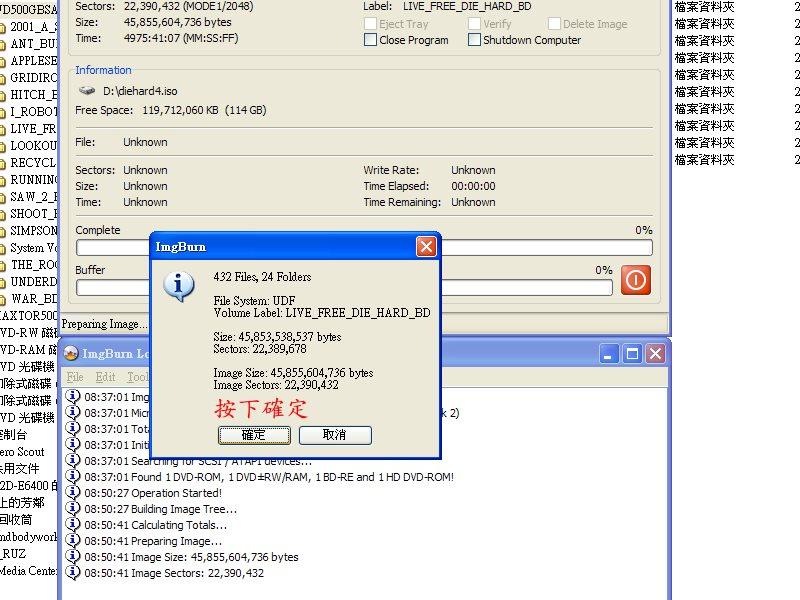Select log line 'Found 1 DVD-ROM, 1 DVD±RW/RAM'
The height and width of the screenshot is (600, 800).
click(x=269, y=477)
